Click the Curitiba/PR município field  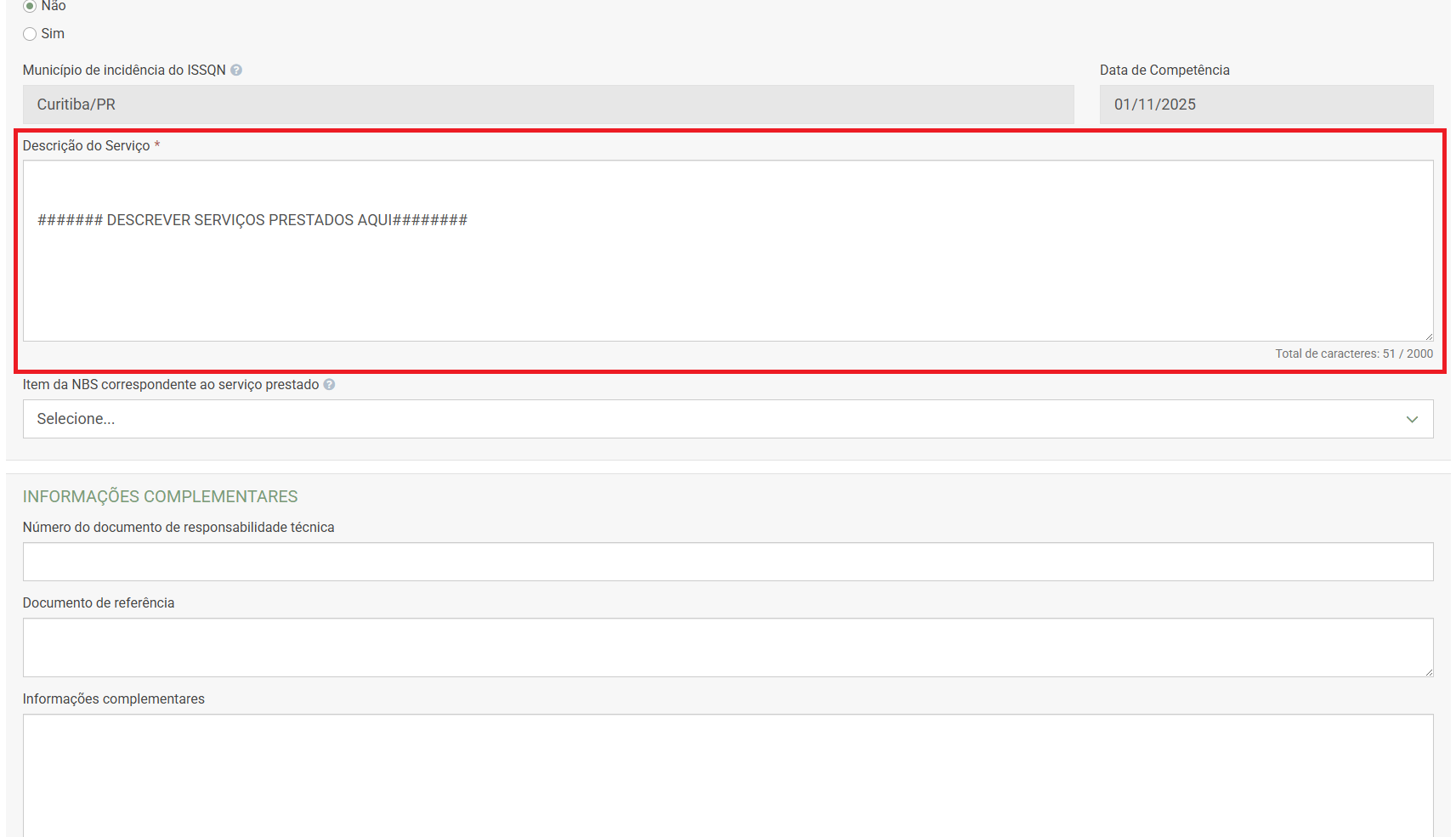coord(547,105)
